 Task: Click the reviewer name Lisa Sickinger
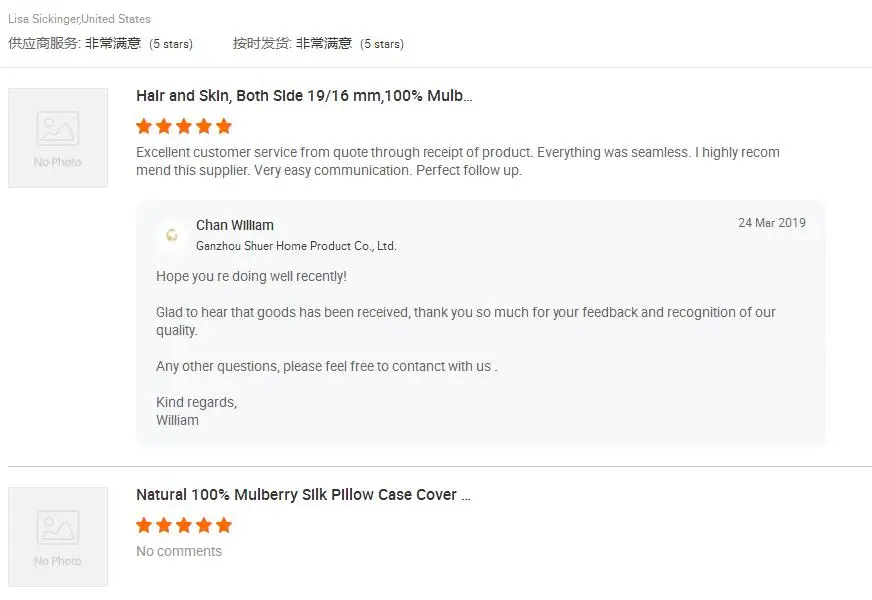click(x=44, y=19)
